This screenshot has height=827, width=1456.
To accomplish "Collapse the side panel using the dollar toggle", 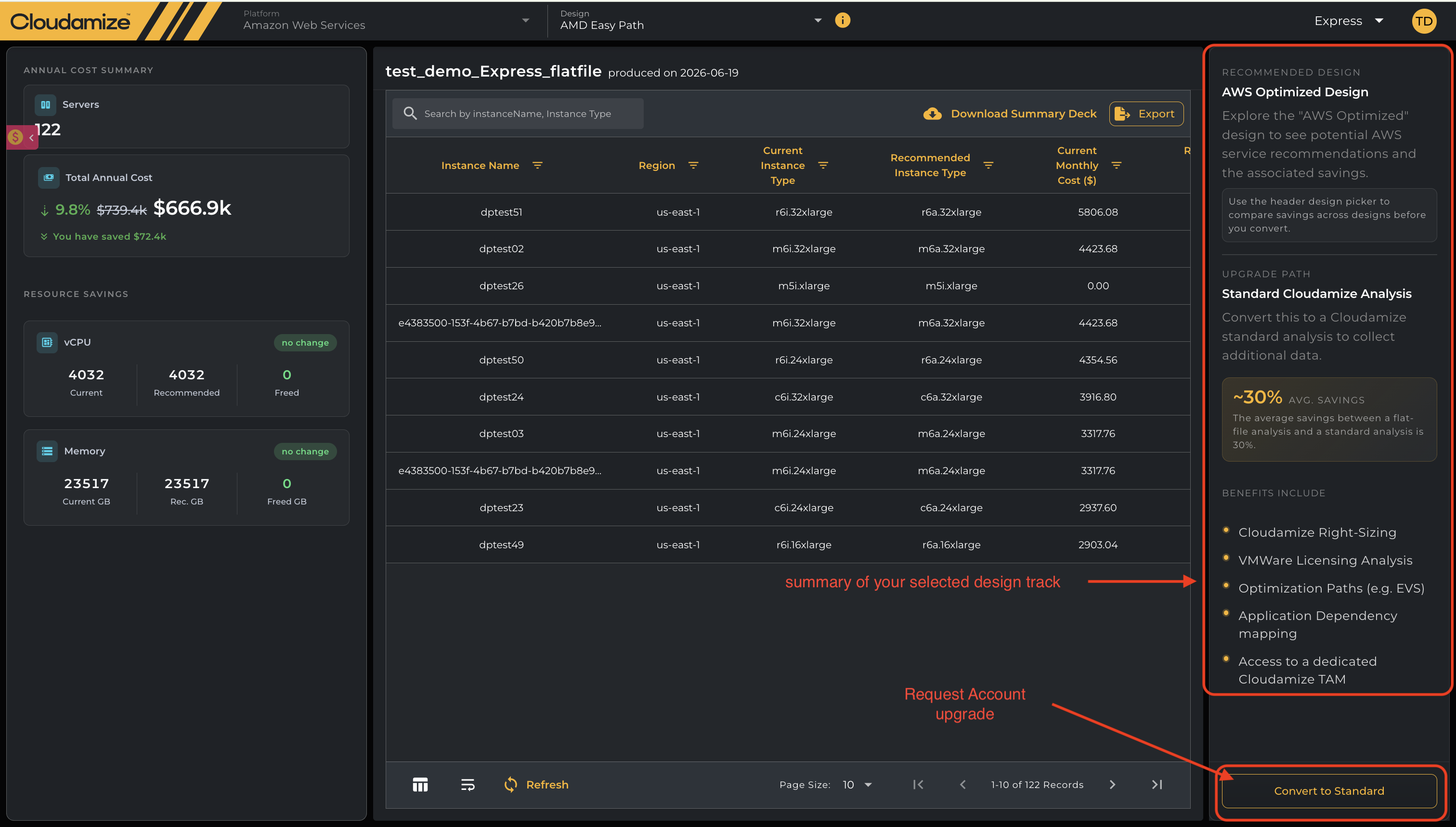I will (x=23, y=137).
